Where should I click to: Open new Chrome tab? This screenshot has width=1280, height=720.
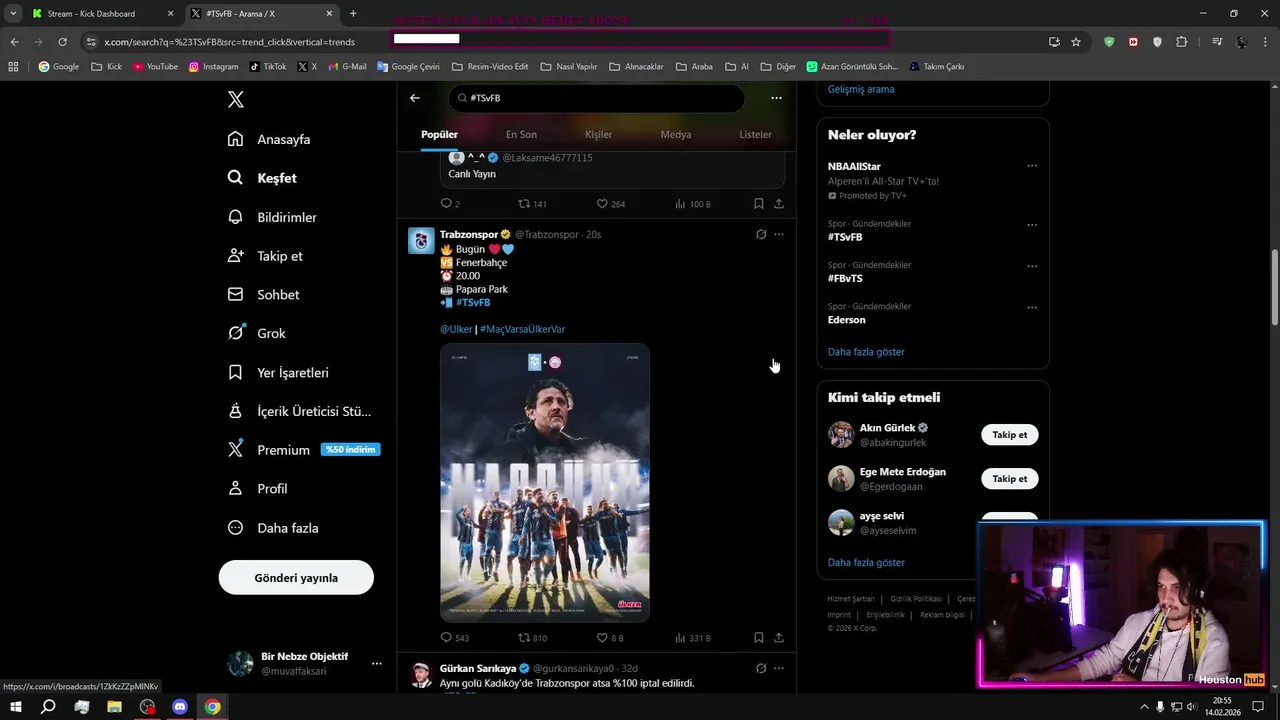(353, 13)
